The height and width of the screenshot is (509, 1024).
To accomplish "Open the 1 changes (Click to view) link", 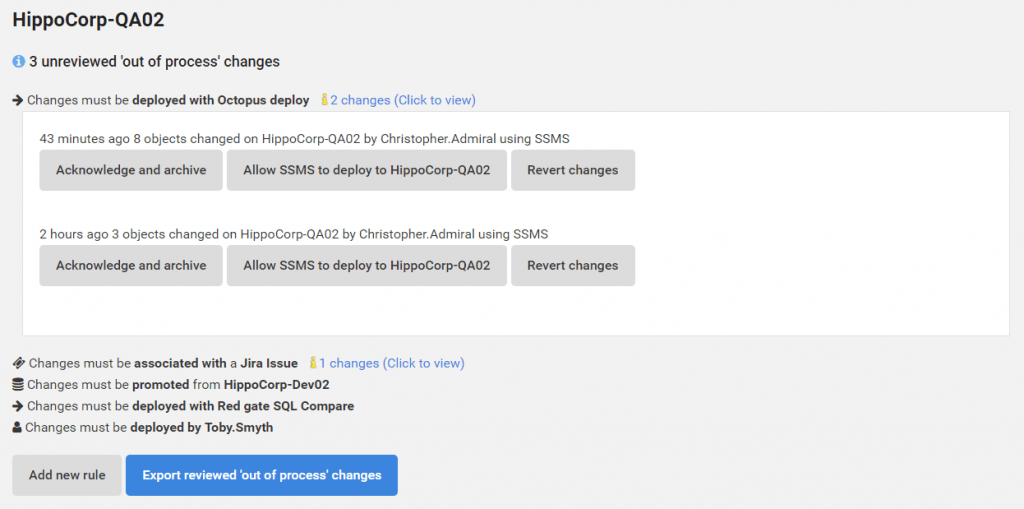I will tap(392, 363).
